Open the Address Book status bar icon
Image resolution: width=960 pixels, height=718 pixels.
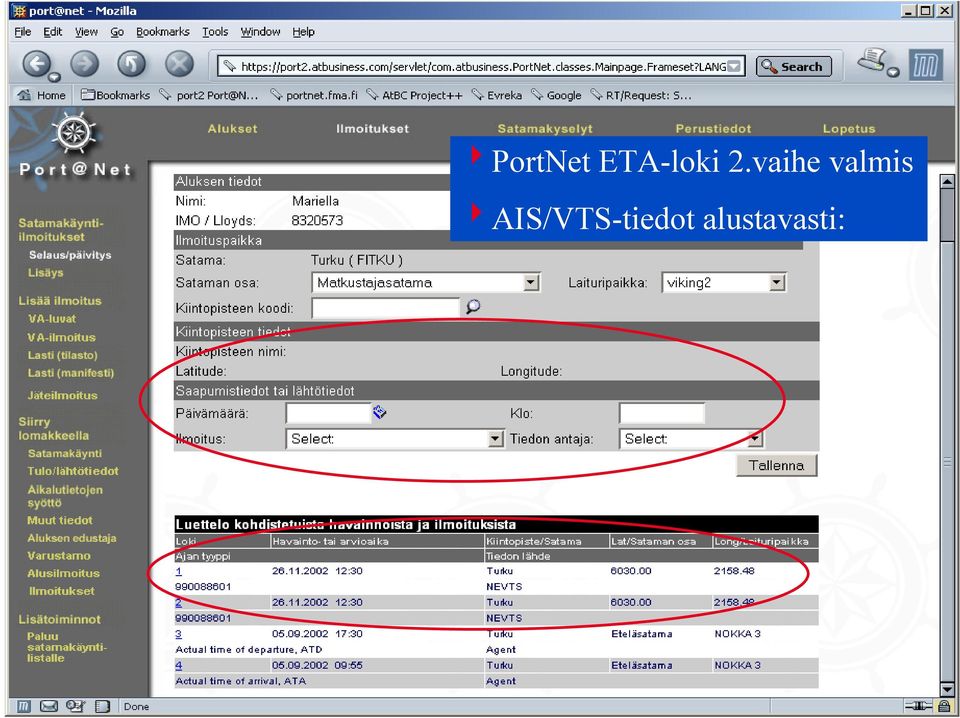[75, 706]
